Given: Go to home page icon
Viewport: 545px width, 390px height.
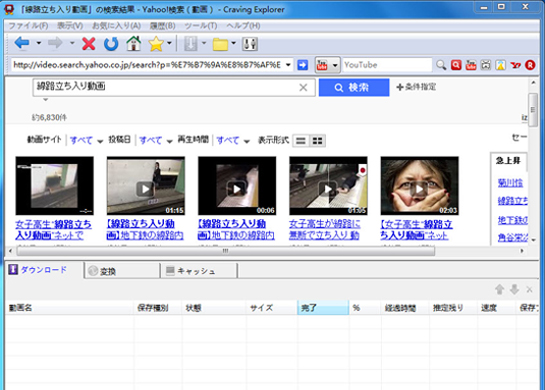Looking at the screenshot, I should click(x=134, y=44).
